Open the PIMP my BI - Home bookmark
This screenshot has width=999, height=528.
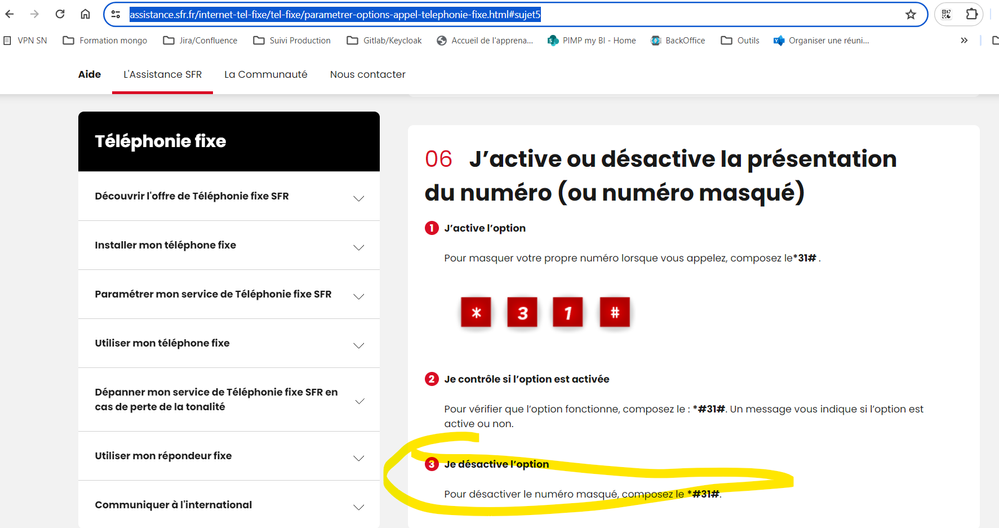[x=592, y=40]
